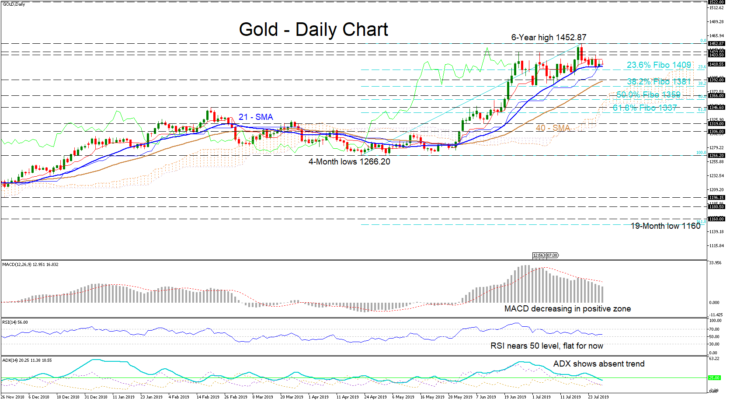The image size is (730, 402).
Task: Select the 61.8% Fibo 1337 label
Action: tap(645, 108)
